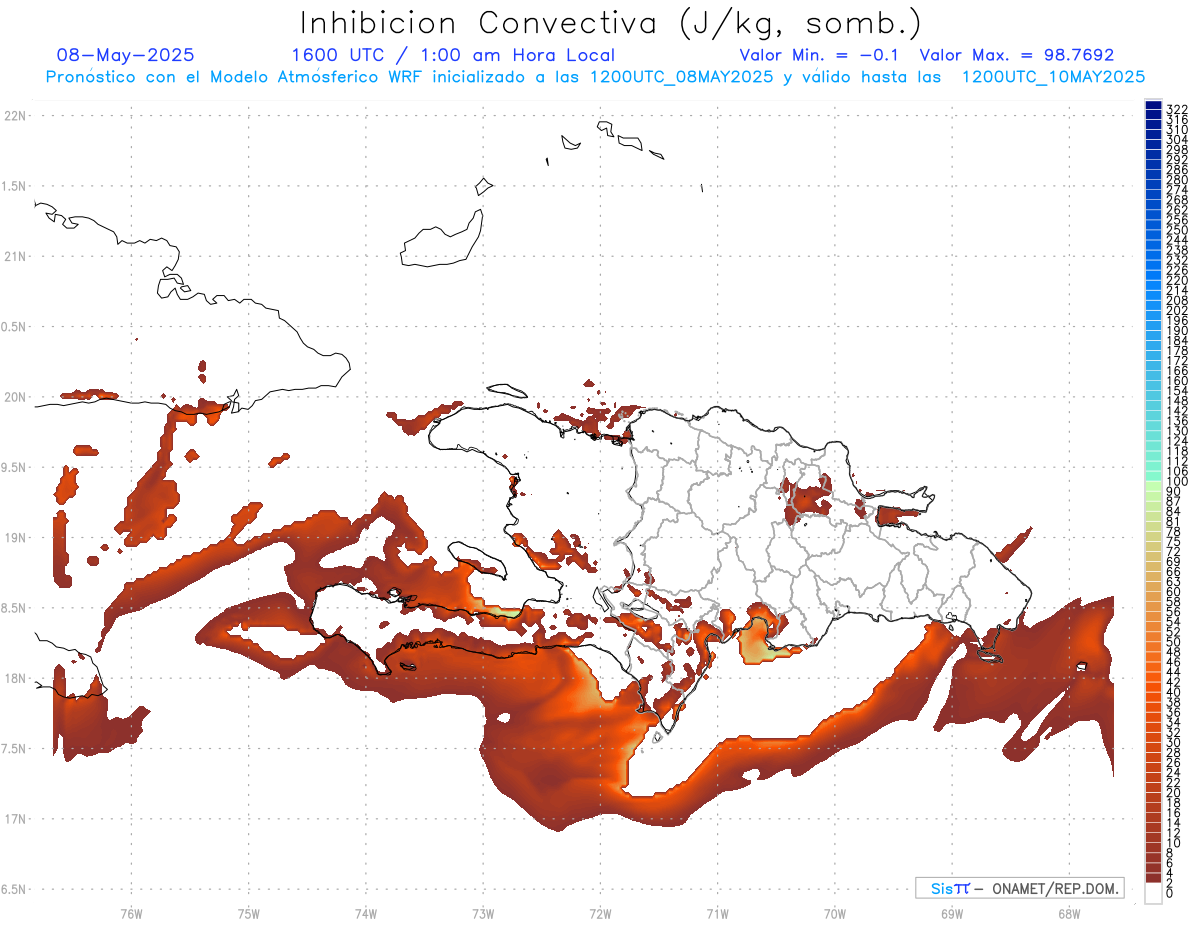The height and width of the screenshot is (927, 1200).
Task: Click the '18N' latitude label
Action: click(16, 678)
